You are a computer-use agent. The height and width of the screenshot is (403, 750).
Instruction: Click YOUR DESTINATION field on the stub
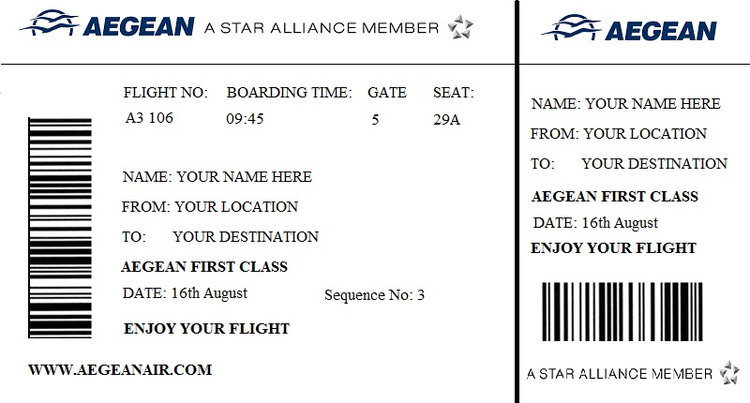pos(654,164)
